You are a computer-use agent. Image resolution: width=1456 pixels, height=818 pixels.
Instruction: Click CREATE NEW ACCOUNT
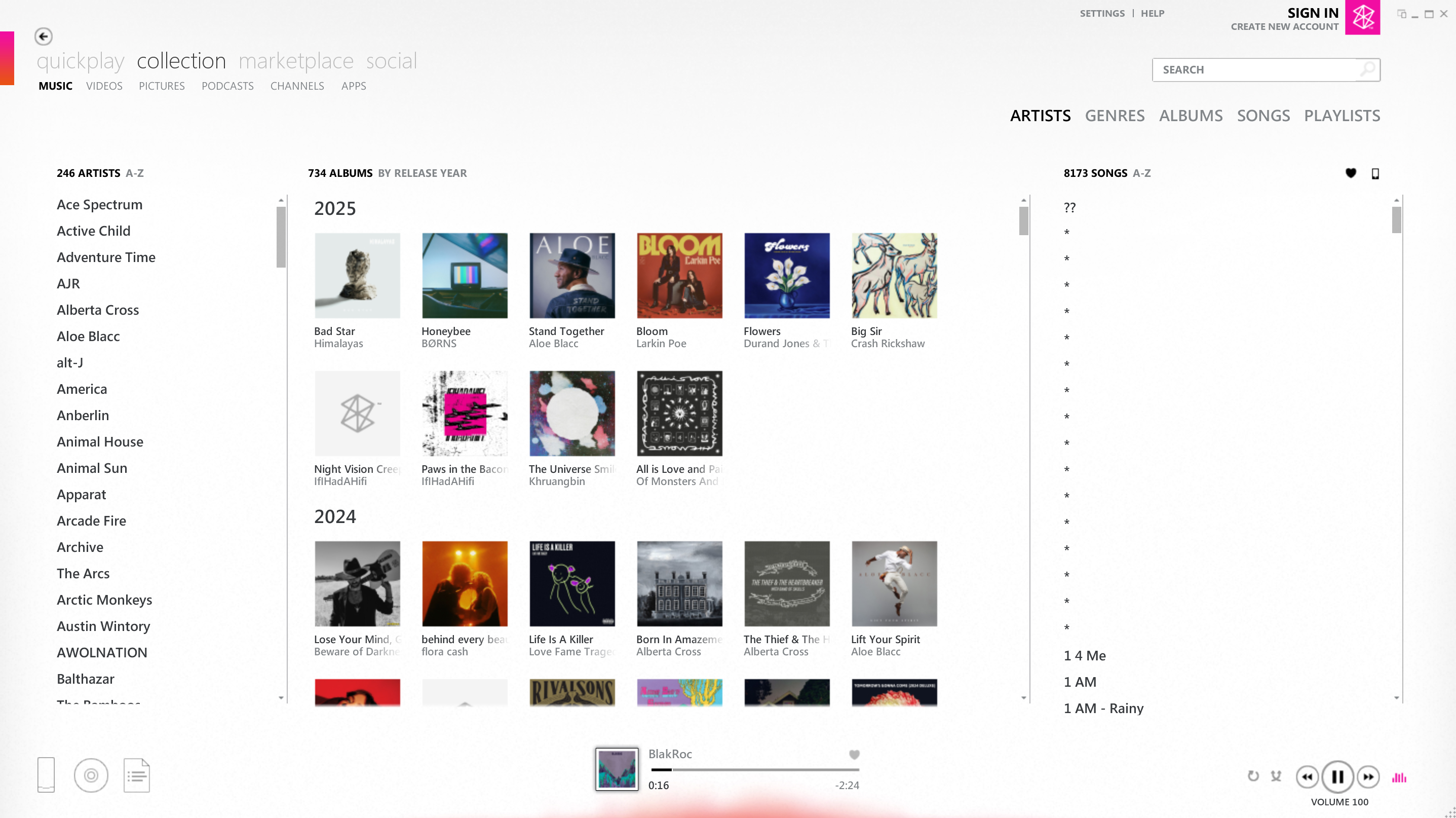coord(1284,26)
